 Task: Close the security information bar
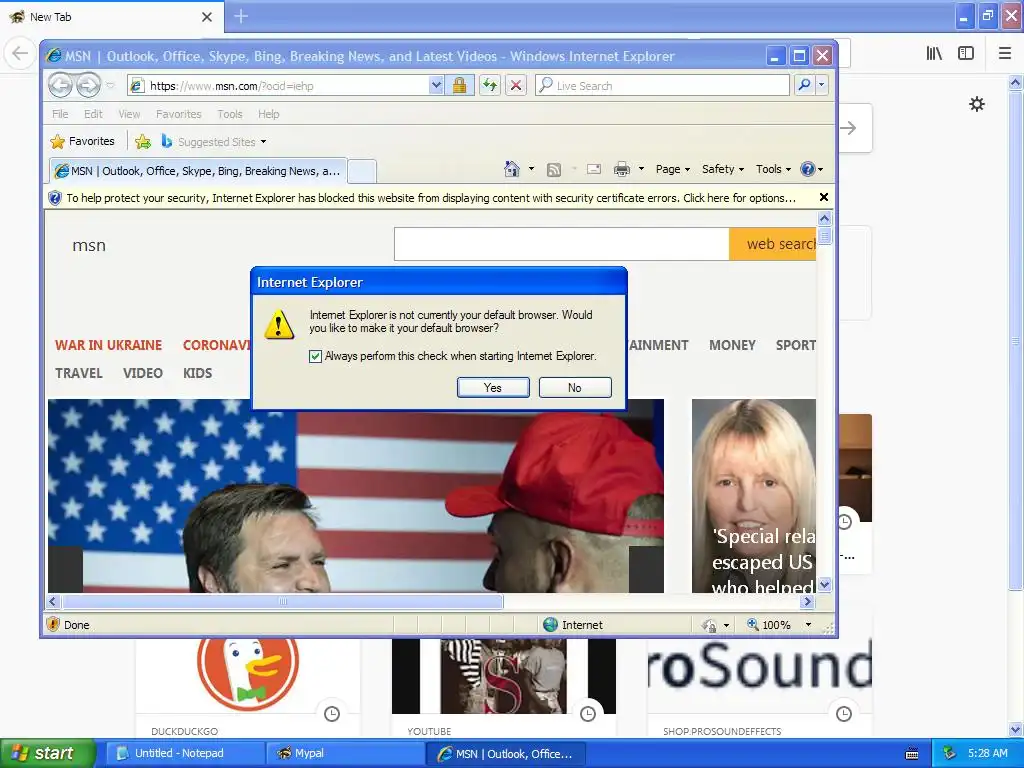click(824, 197)
